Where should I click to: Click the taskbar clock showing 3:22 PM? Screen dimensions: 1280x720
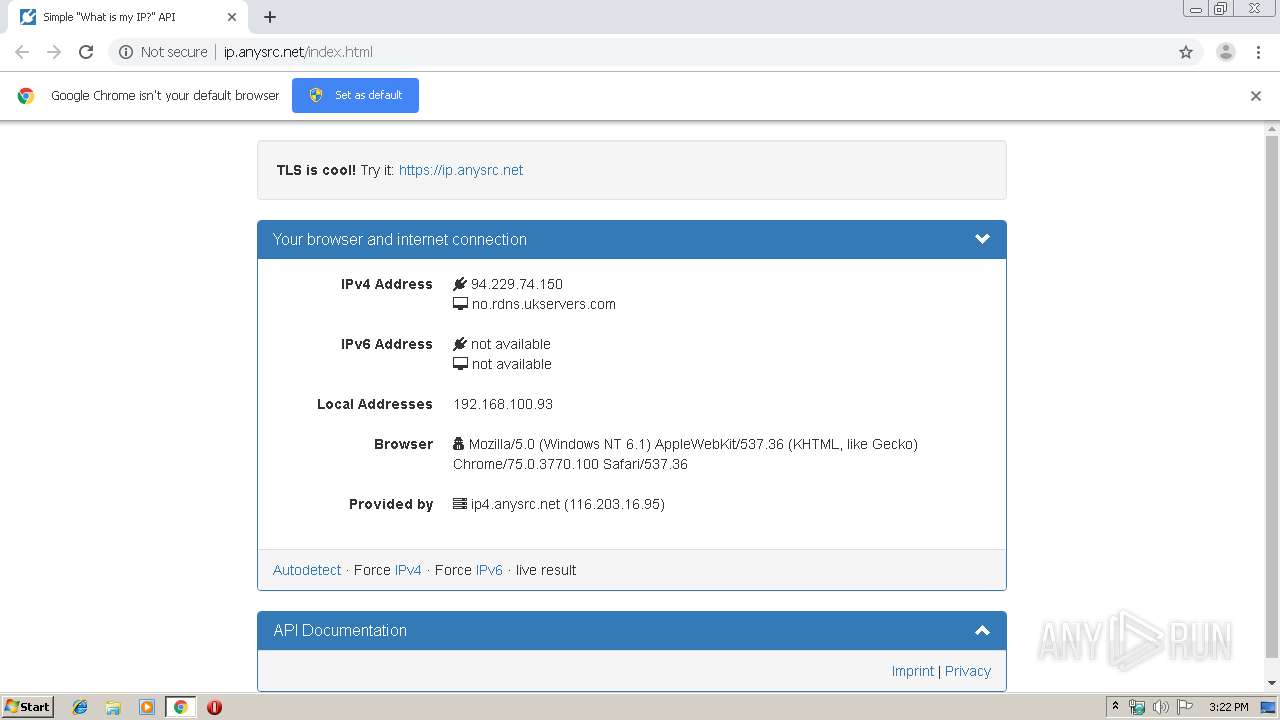[1228, 707]
